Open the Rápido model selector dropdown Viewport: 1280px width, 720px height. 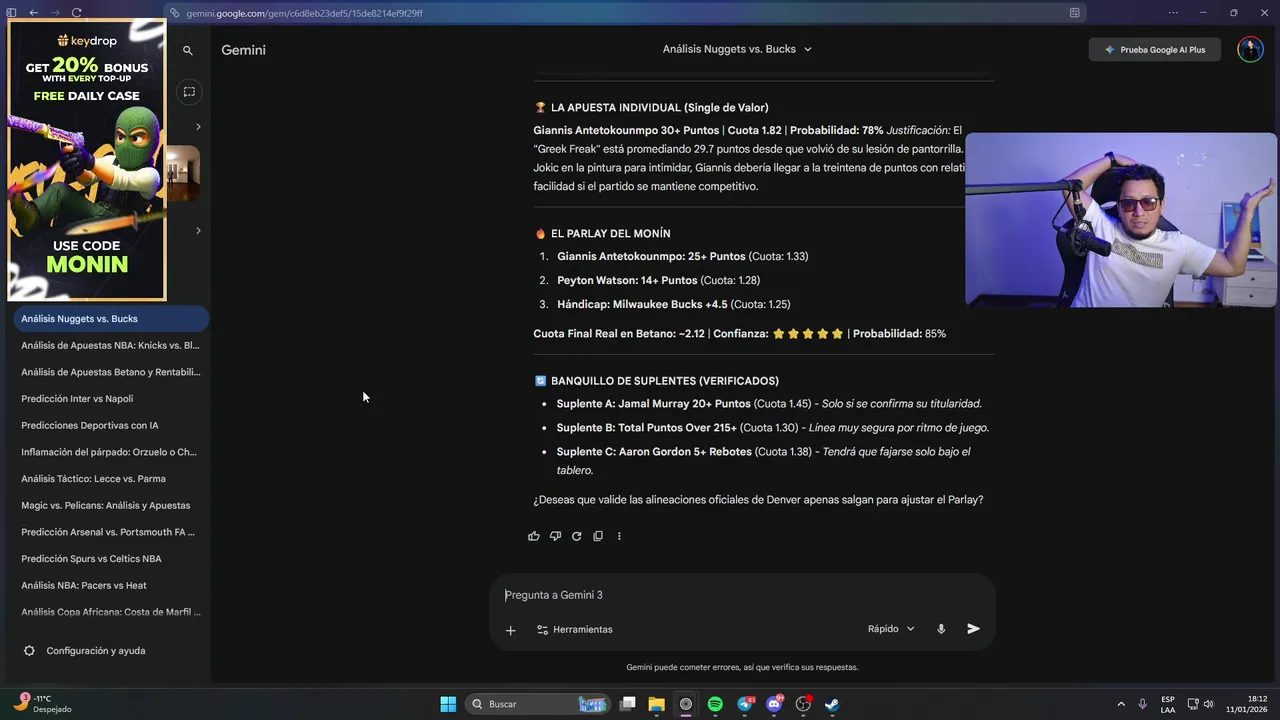pyautogui.click(x=891, y=629)
